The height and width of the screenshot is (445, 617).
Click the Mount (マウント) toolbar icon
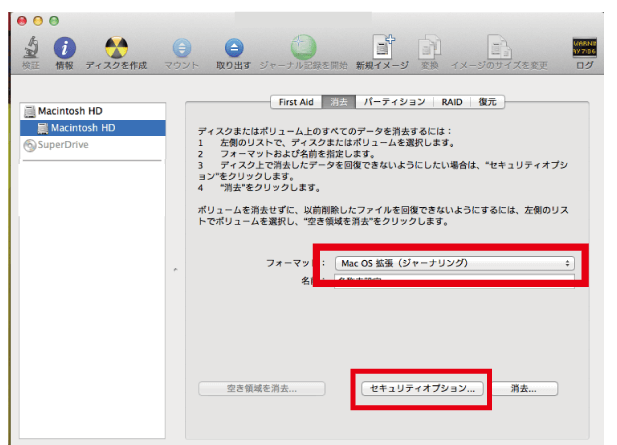tap(182, 48)
